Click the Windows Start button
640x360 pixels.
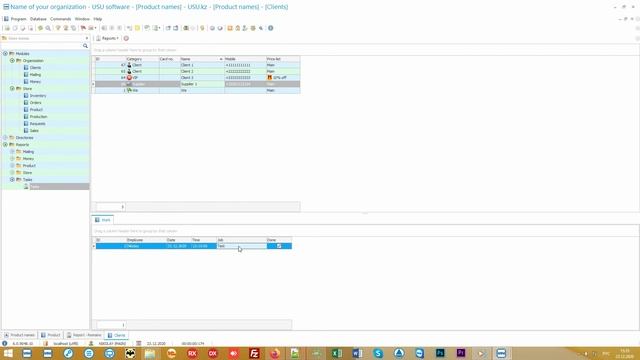coord(8,353)
